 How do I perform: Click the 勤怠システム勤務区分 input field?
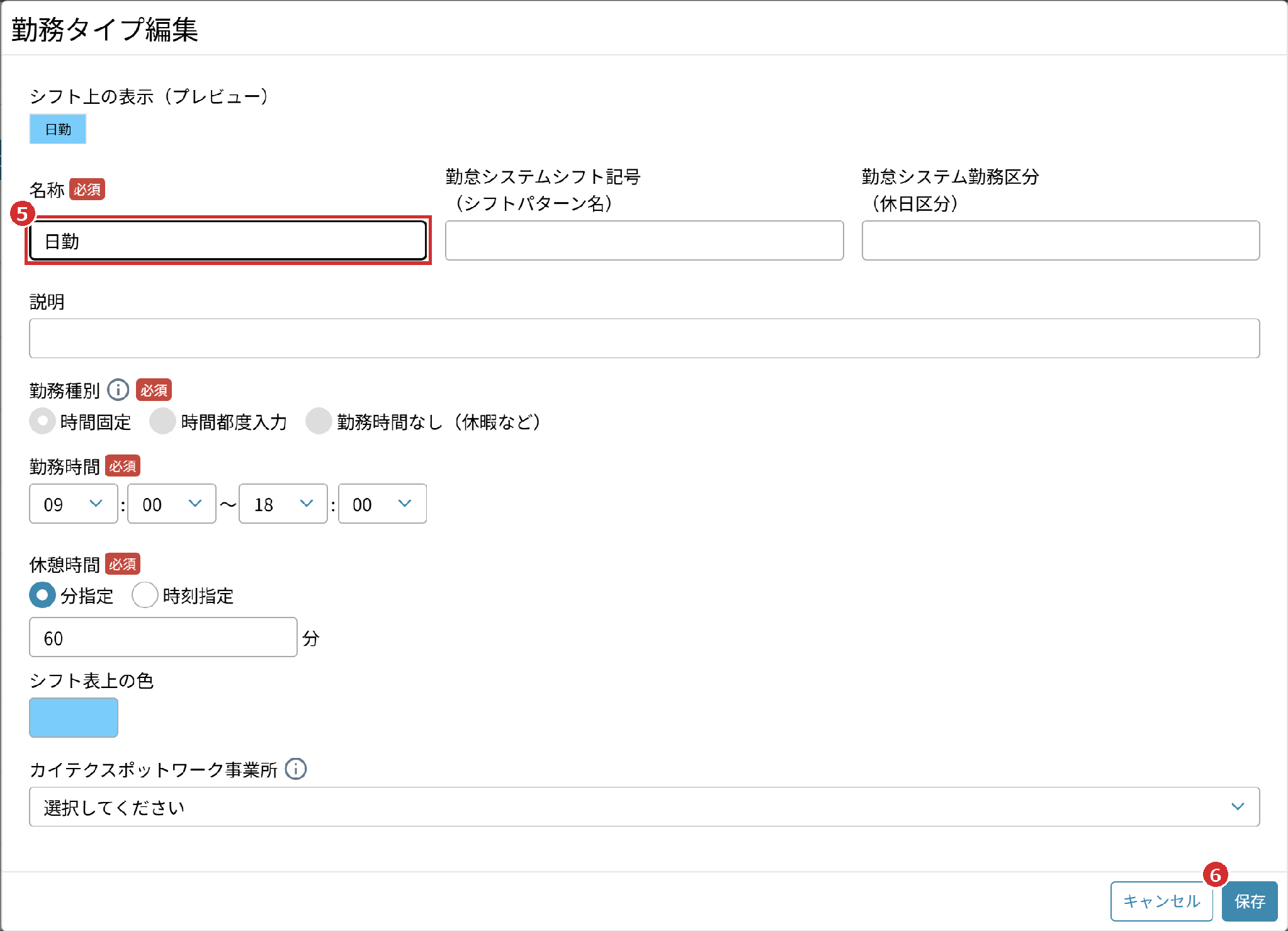click(x=1061, y=240)
